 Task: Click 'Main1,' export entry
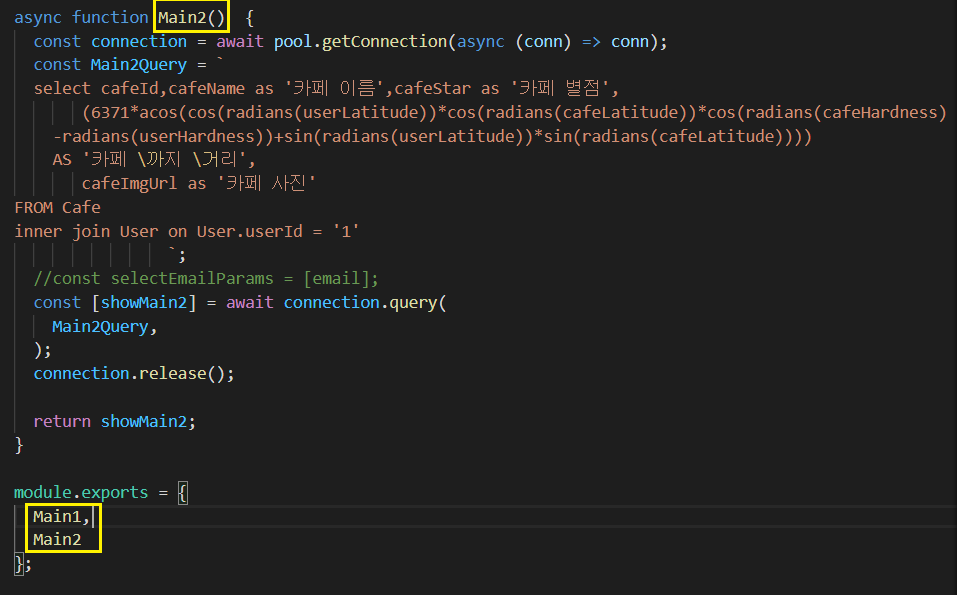tap(62, 516)
